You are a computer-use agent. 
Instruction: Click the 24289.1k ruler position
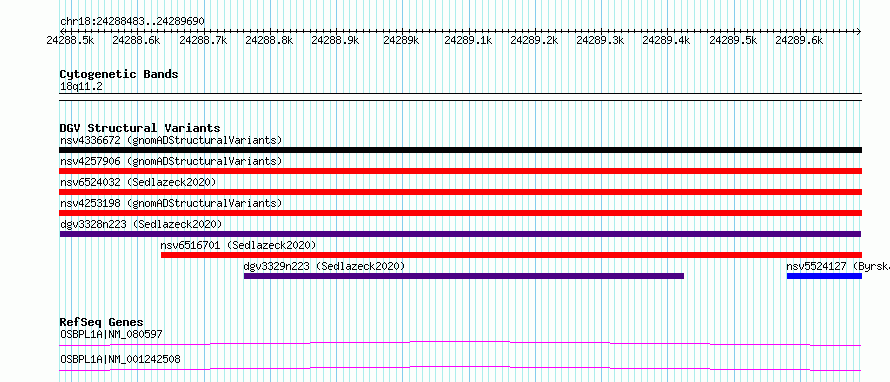468,40
